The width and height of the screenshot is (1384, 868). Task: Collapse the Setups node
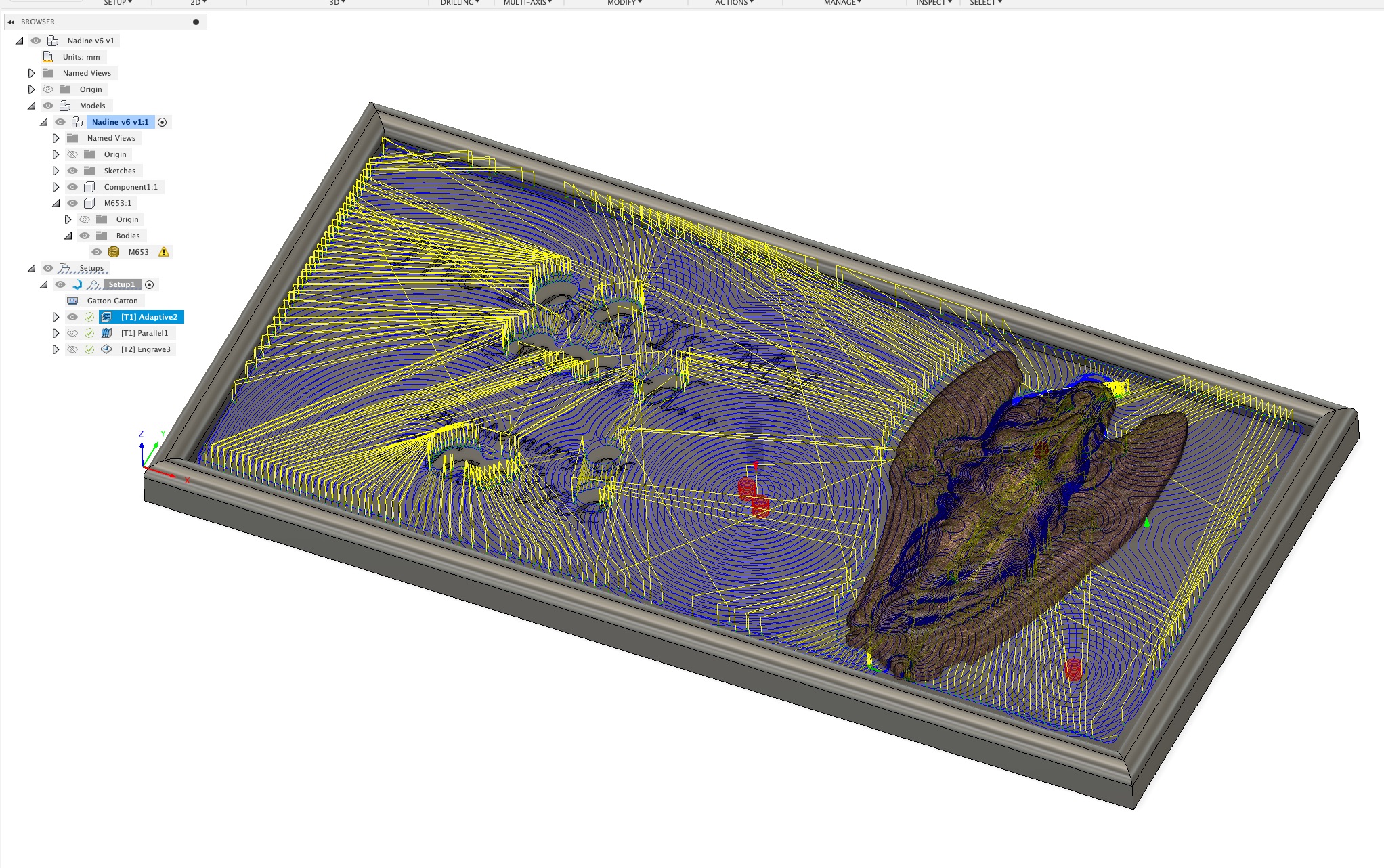pos(31,268)
